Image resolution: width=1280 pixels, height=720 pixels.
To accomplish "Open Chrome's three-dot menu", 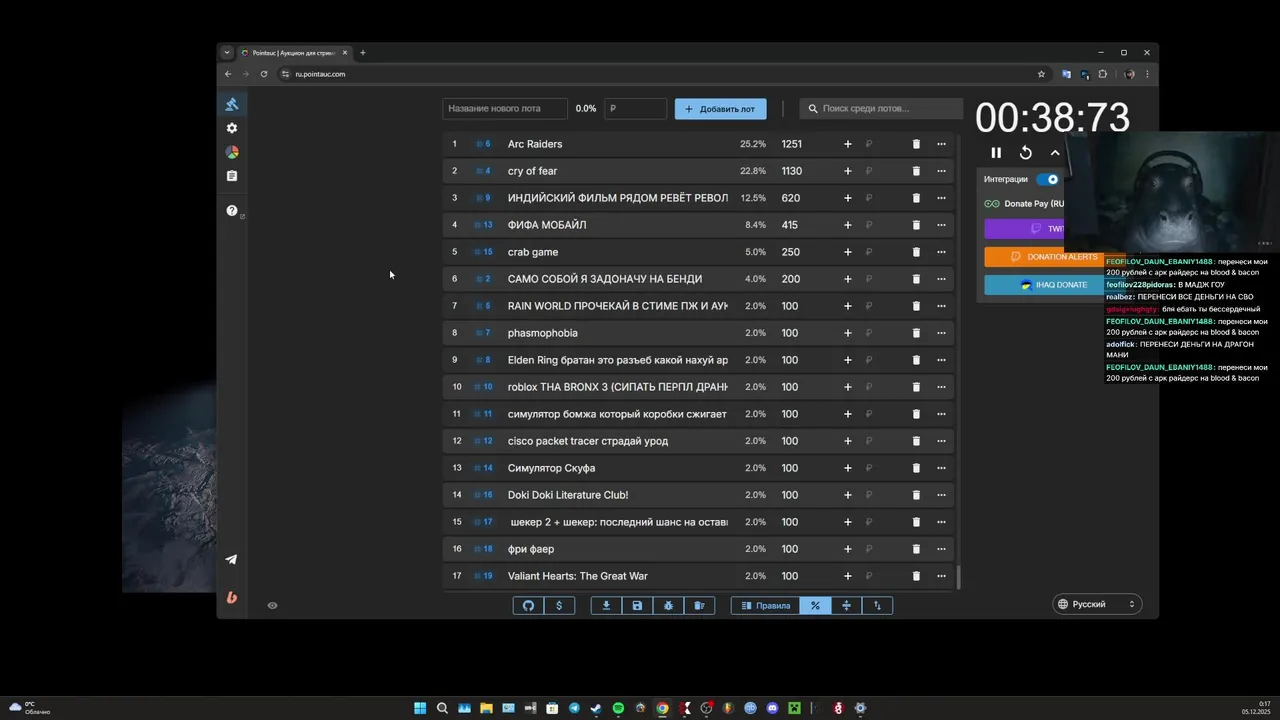I will [1147, 74].
